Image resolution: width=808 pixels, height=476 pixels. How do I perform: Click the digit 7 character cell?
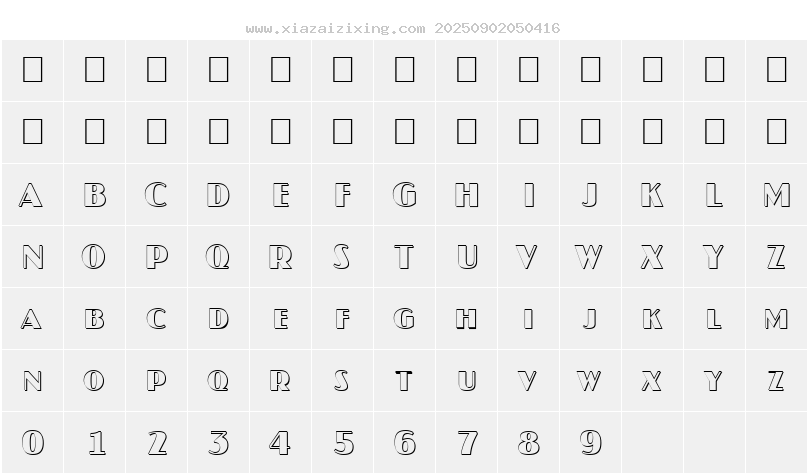pos(466,443)
